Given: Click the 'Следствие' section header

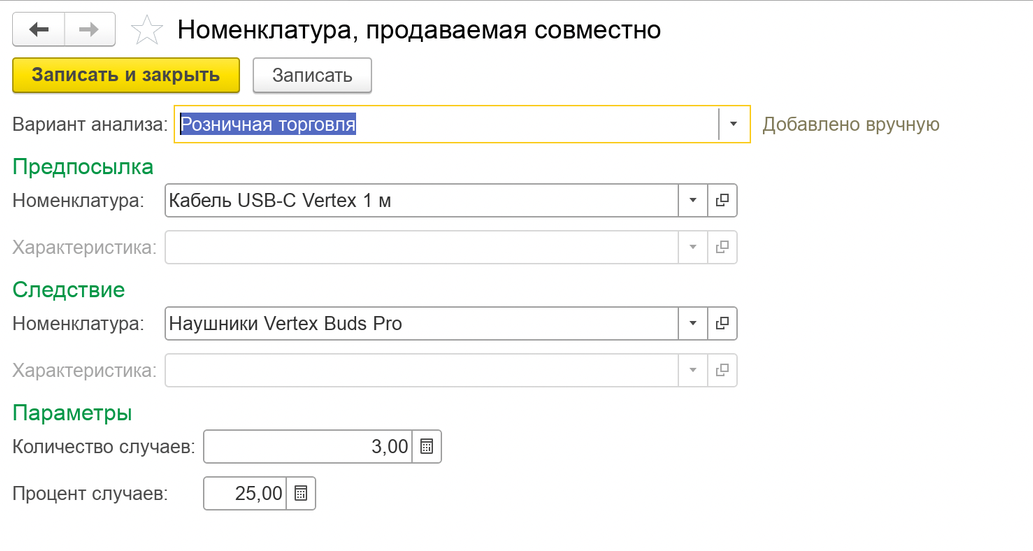Looking at the screenshot, I should 69,290.
